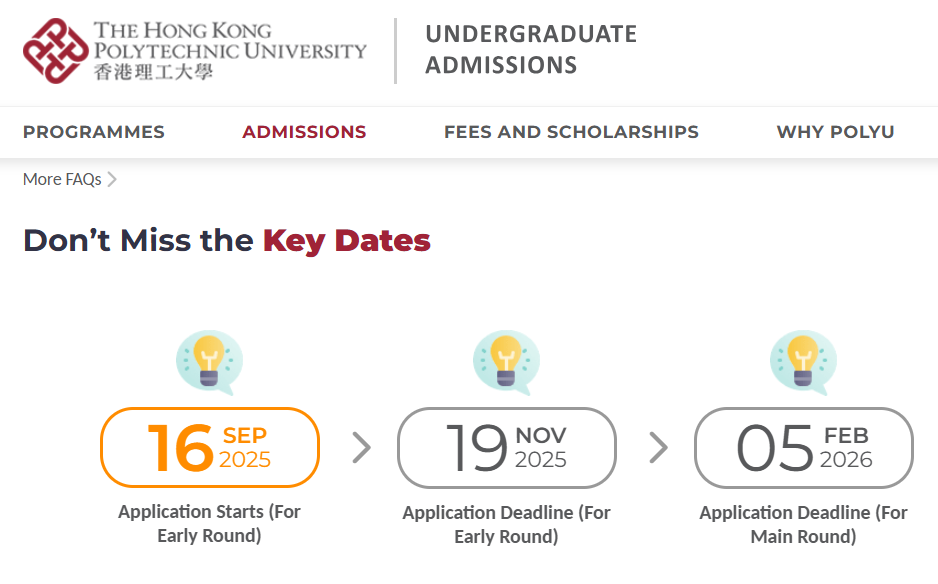Select the 19 Nov 2025 date box
Screen dimensions: 938x584
[x=507, y=448]
